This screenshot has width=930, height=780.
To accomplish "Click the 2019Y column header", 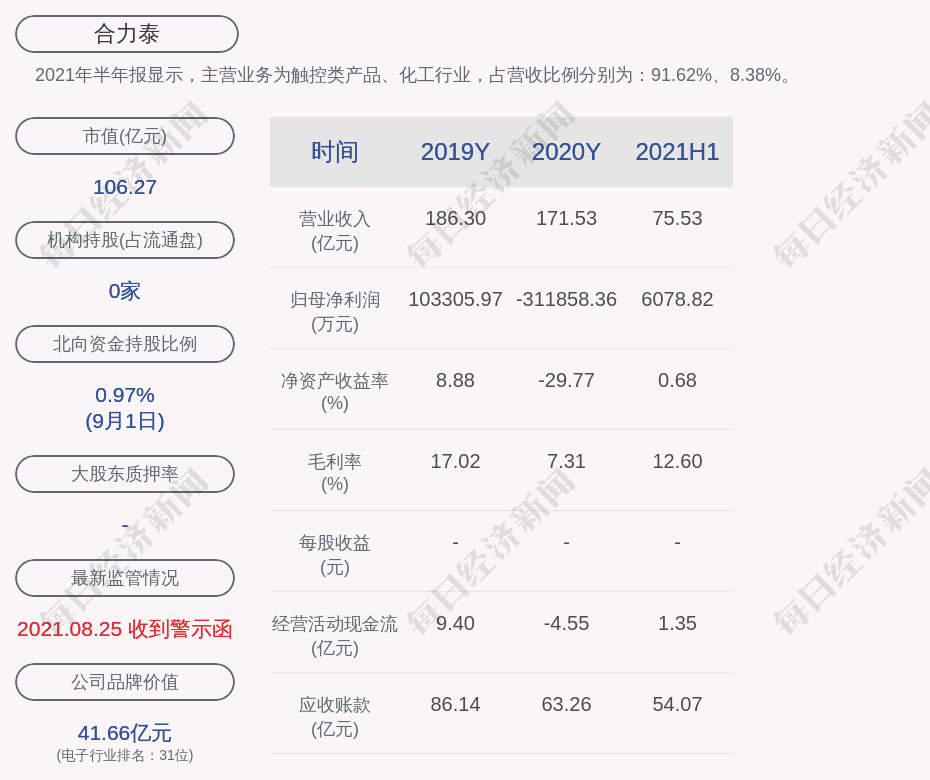I will [x=455, y=152].
